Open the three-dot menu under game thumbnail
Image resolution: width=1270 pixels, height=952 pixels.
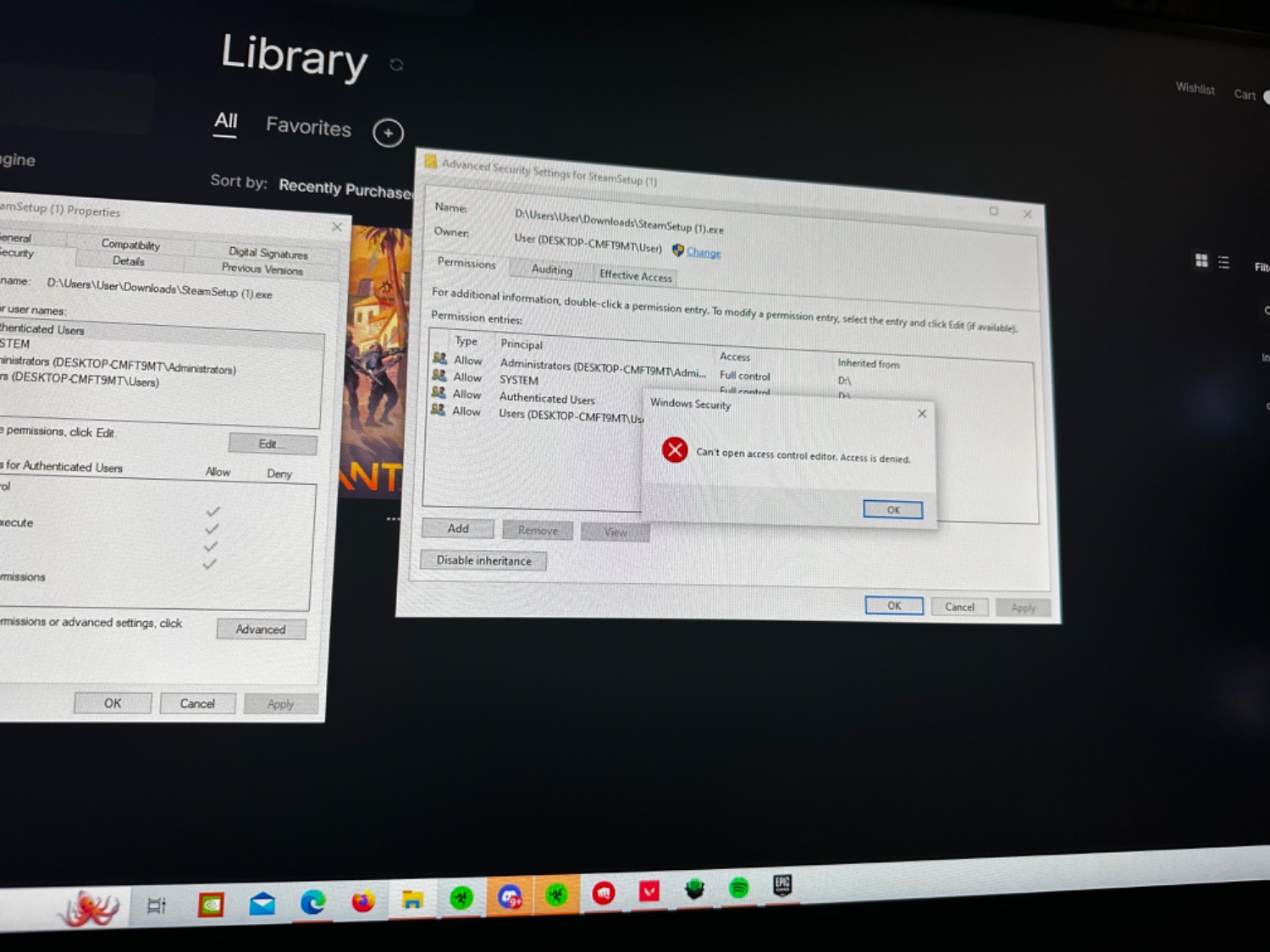(x=393, y=519)
